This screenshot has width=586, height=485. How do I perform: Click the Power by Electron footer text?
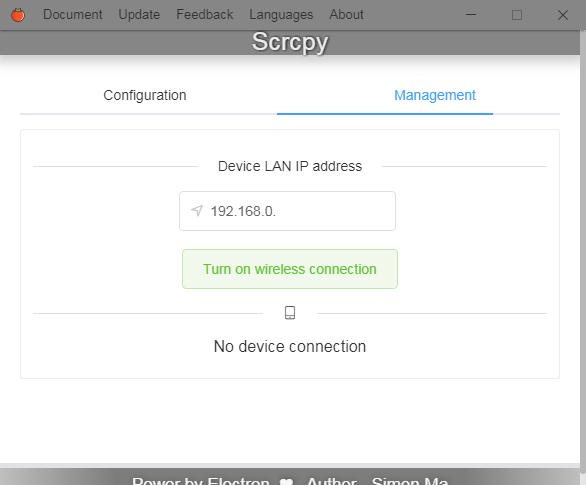(201, 481)
